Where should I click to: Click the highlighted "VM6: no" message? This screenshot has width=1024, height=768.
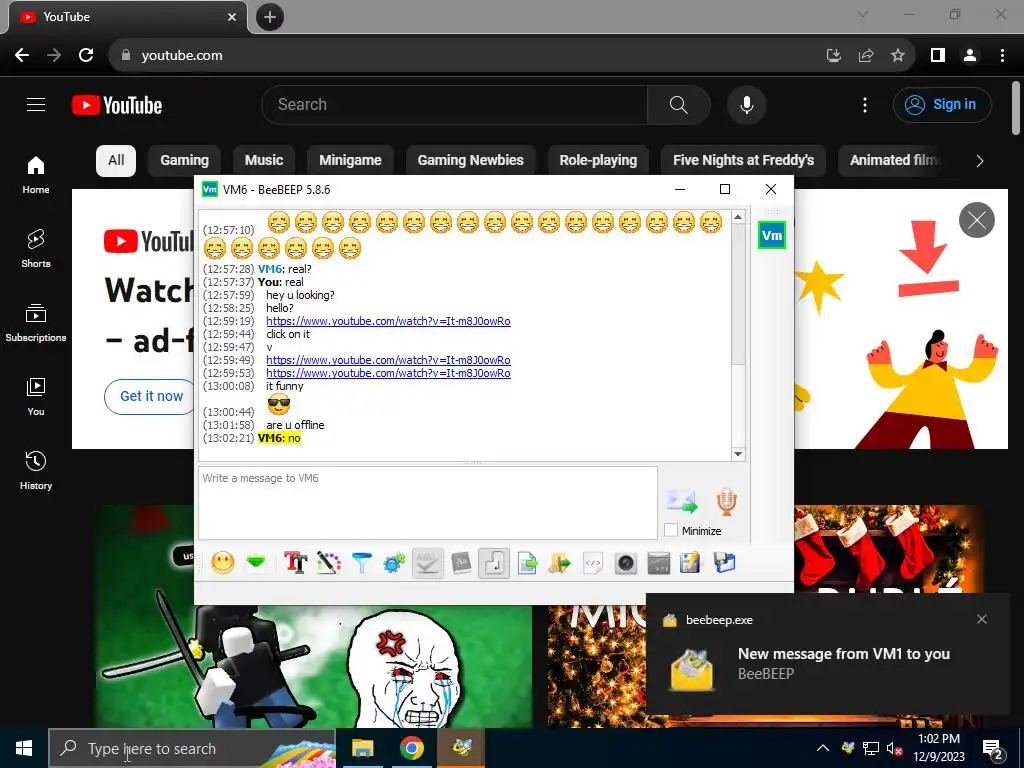[279, 438]
